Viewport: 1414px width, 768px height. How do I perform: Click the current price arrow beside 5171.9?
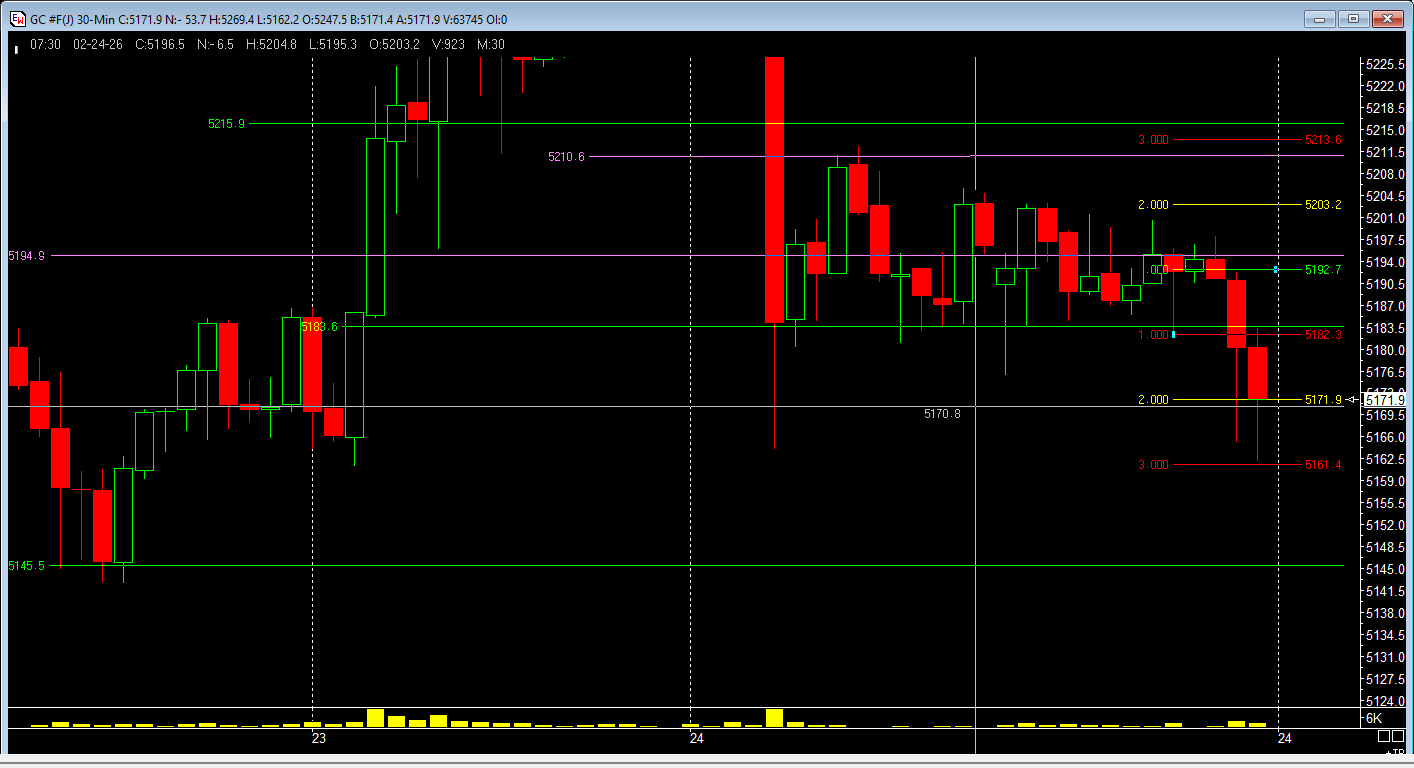tap(1352, 399)
